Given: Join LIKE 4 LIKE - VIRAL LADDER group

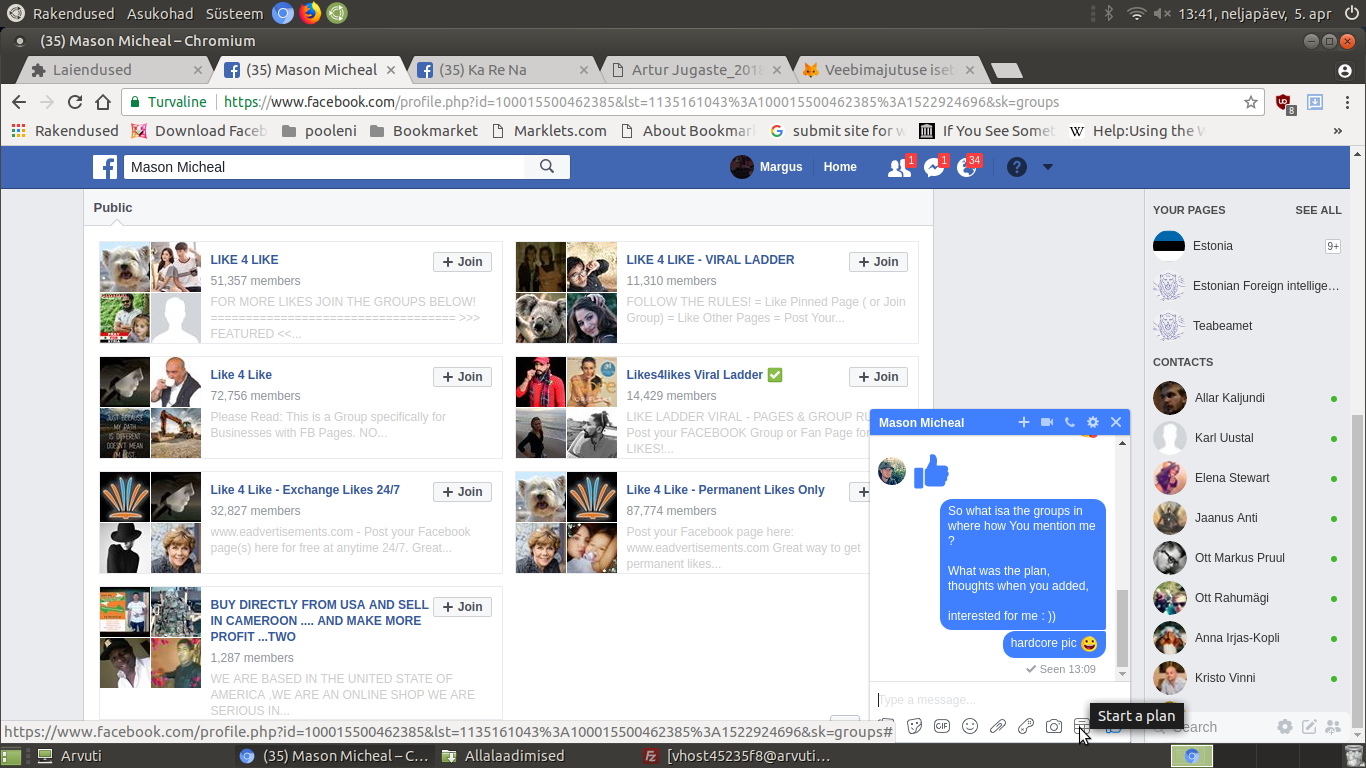Looking at the screenshot, I should (x=878, y=262).
